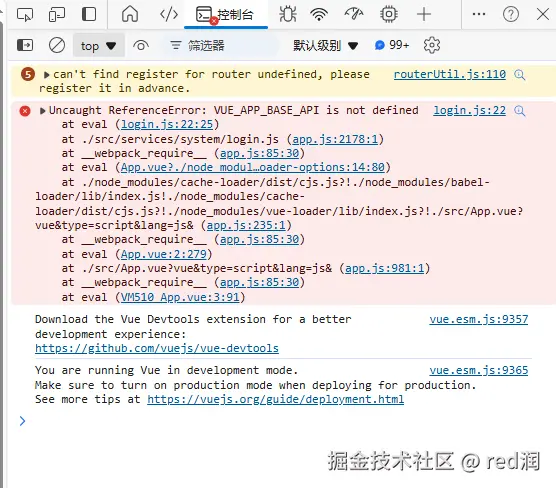Open the vuejs.org deployment guide link
This screenshot has height=488, width=556.
pos(276,399)
